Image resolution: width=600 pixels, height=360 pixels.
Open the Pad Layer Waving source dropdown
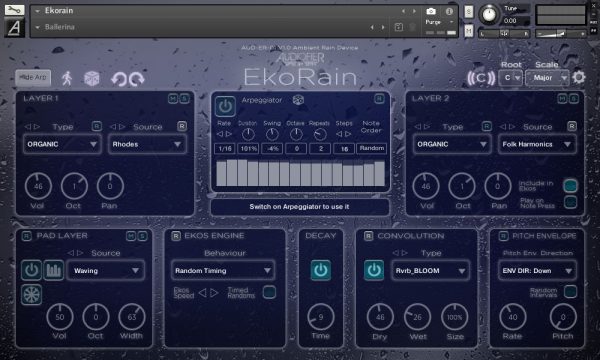pyautogui.click(x=105, y=270)
